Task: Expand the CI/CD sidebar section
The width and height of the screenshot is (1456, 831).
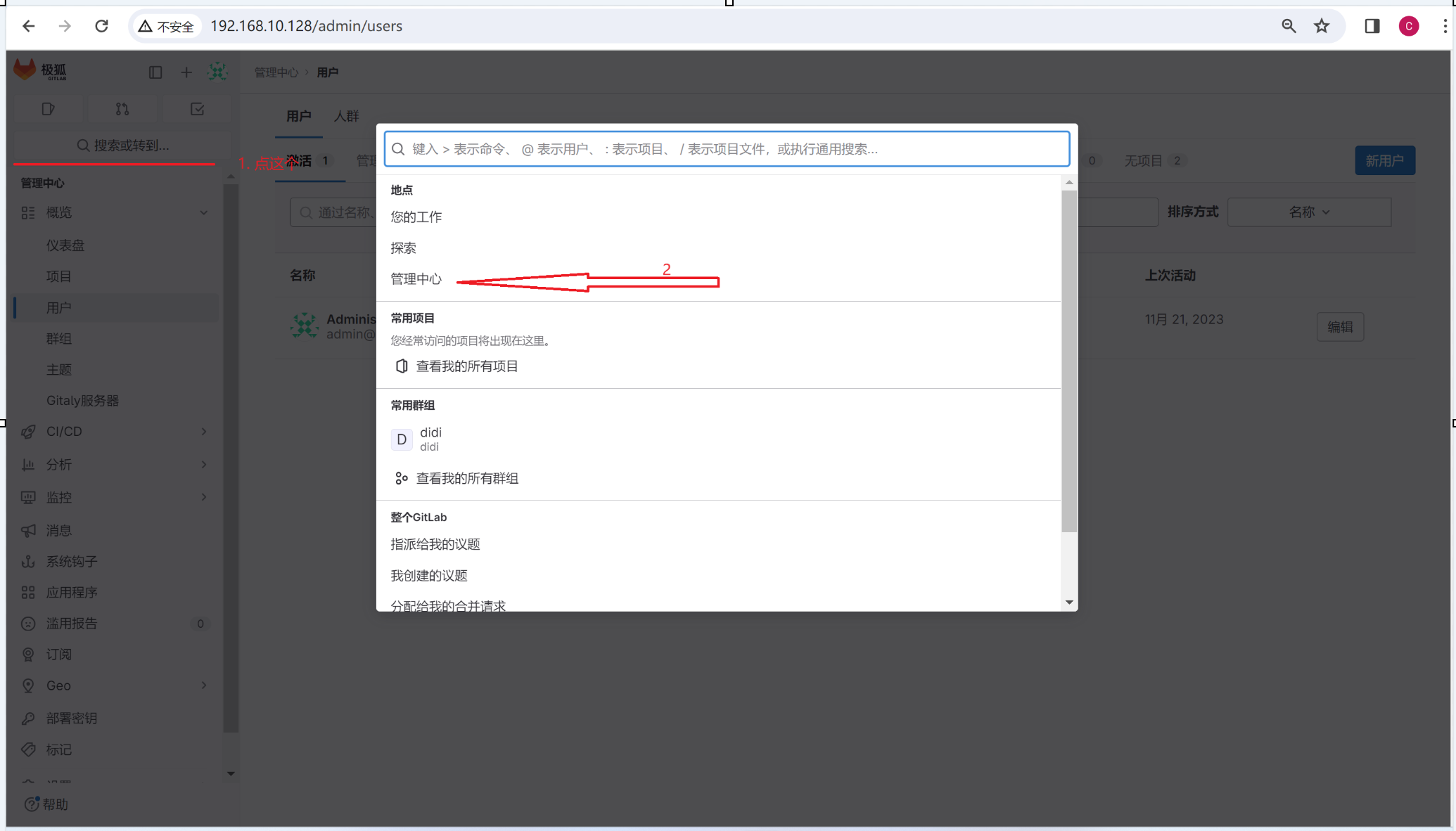Action: [x=117, y=432]
